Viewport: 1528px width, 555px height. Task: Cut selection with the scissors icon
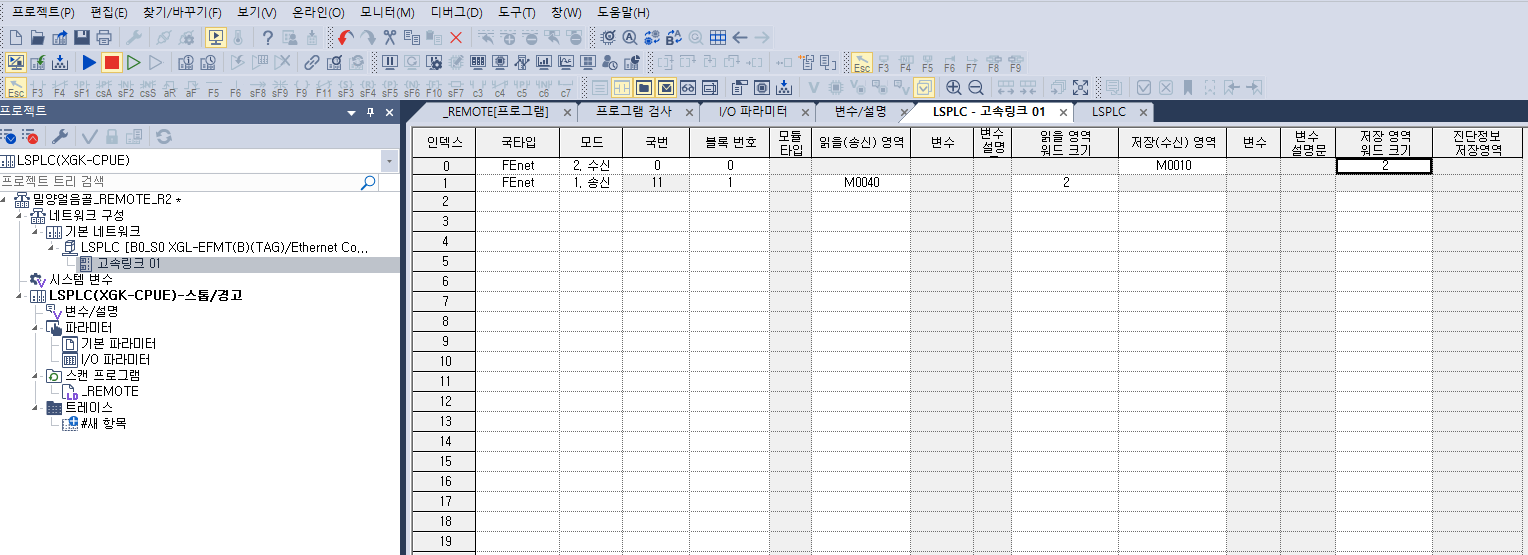click(390, 38)
